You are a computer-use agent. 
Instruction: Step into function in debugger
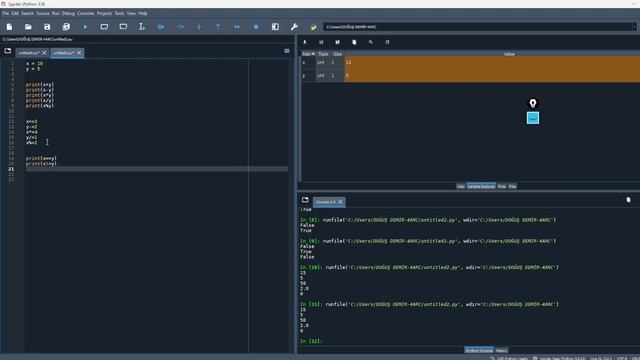coord(199,27)
